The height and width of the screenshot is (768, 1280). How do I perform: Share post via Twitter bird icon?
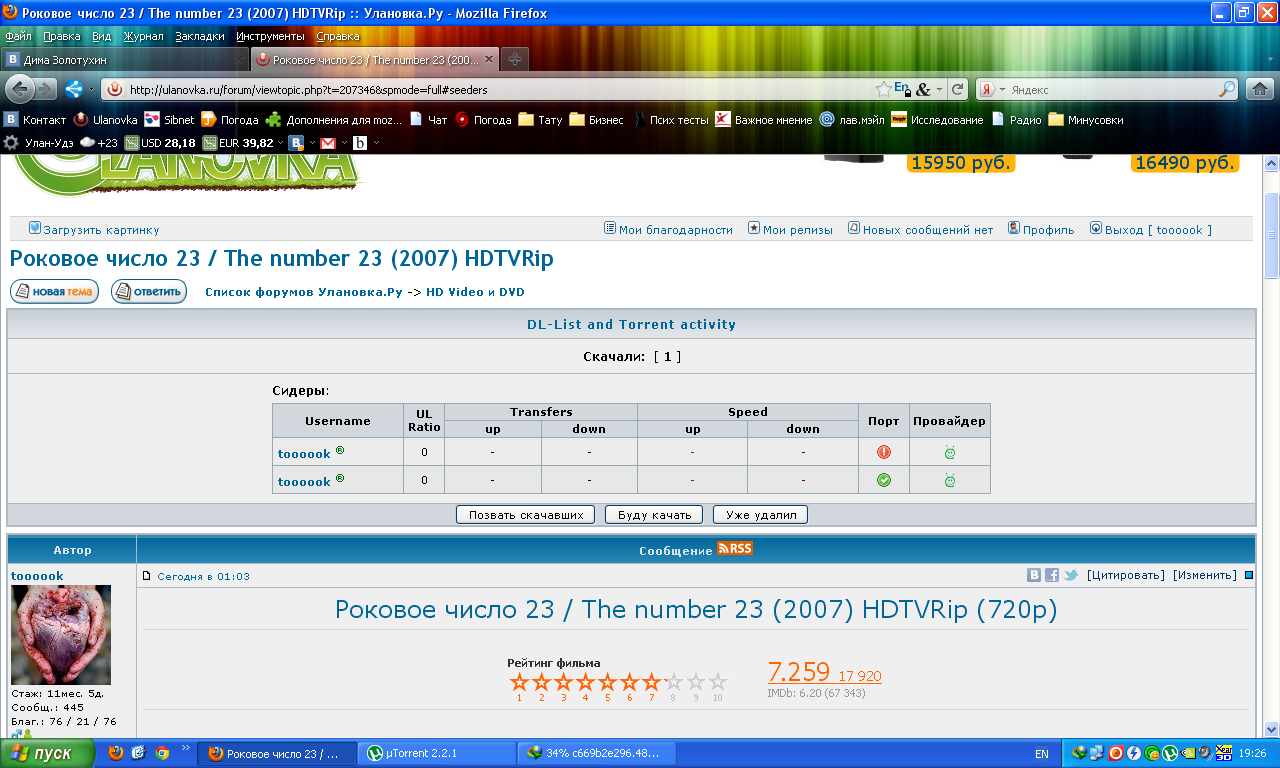[x=1070, y=575]
